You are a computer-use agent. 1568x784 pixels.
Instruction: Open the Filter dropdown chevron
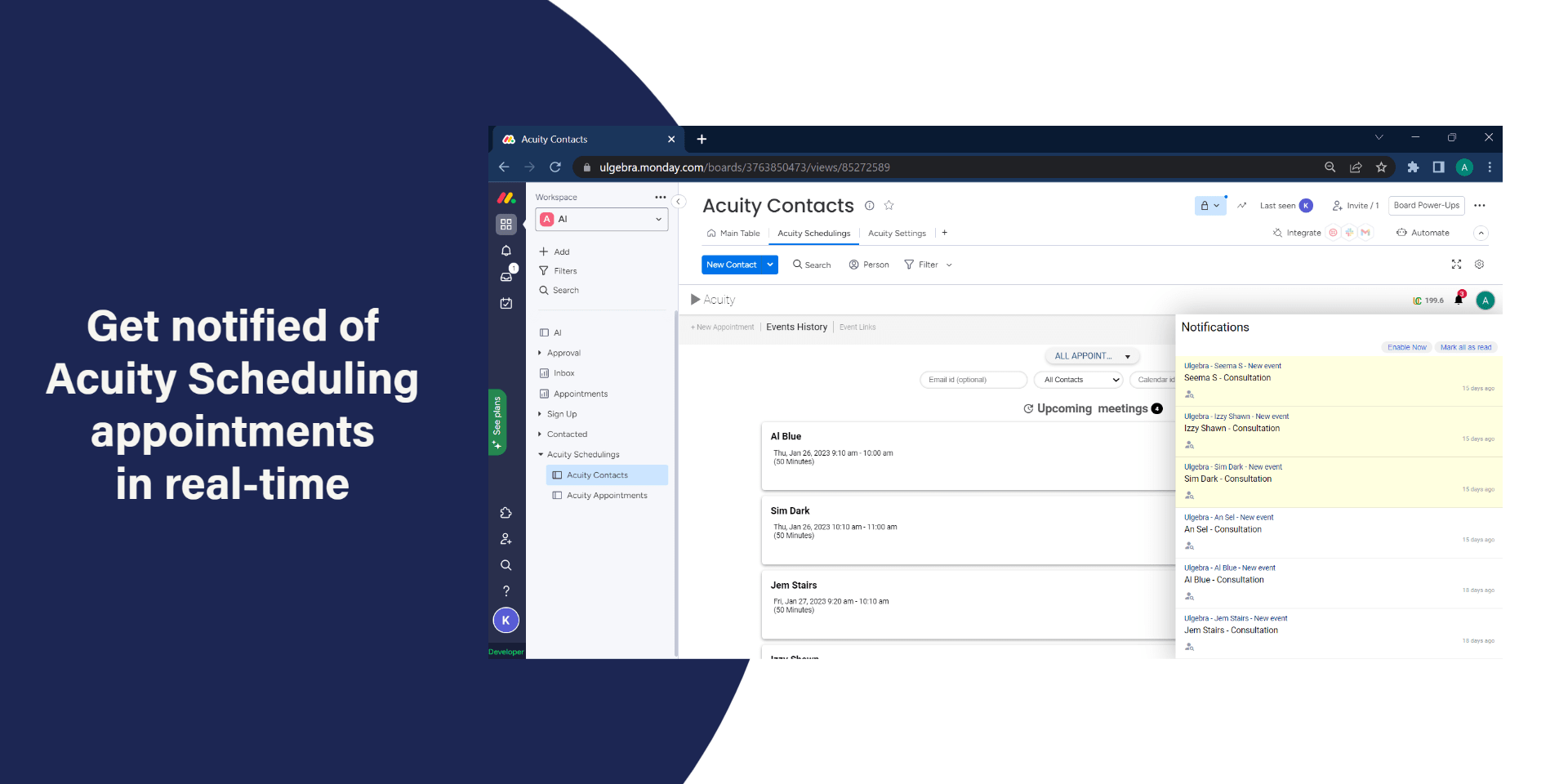point(949,265)
